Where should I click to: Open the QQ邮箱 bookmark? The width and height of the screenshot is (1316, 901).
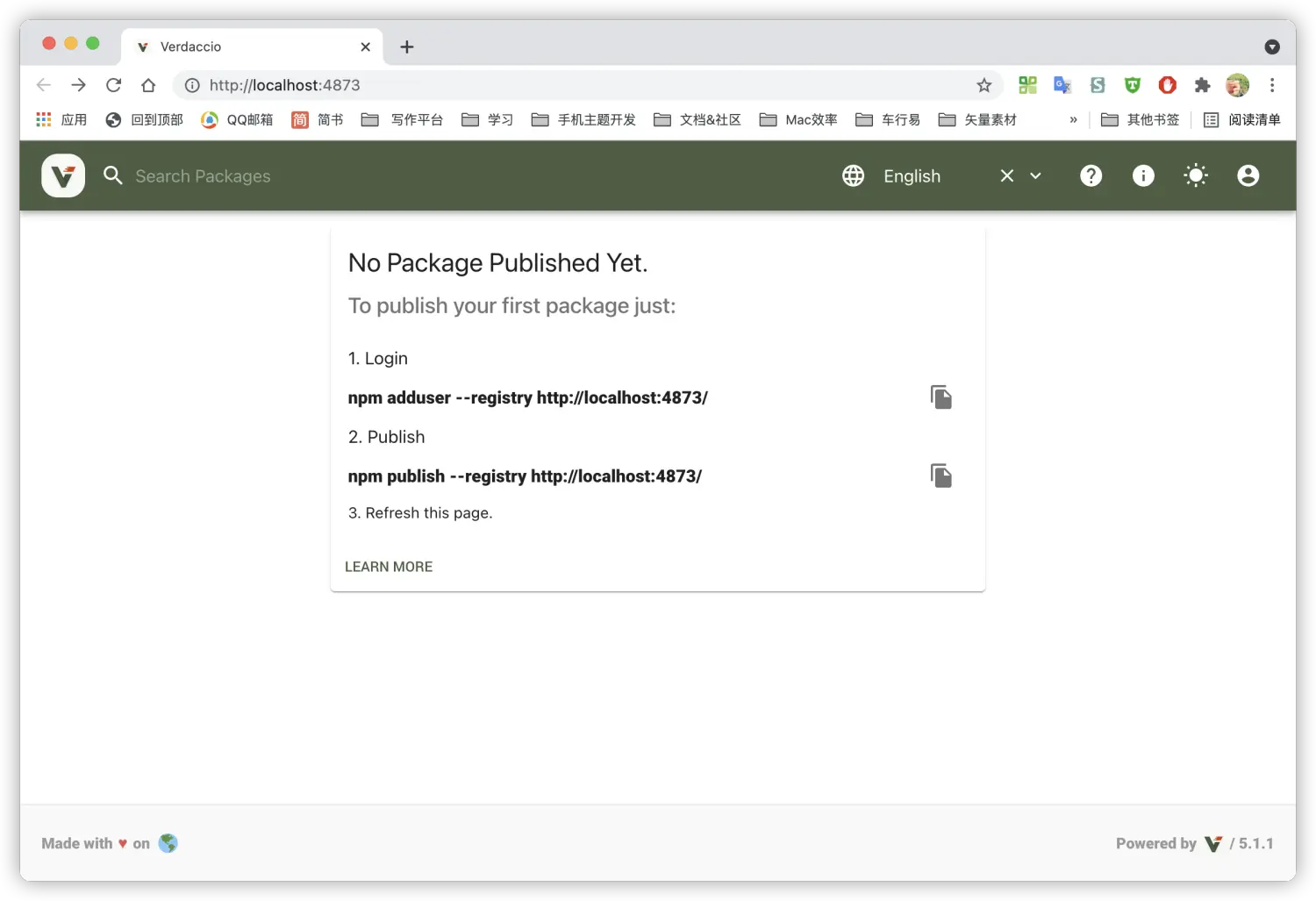(237, 119)
